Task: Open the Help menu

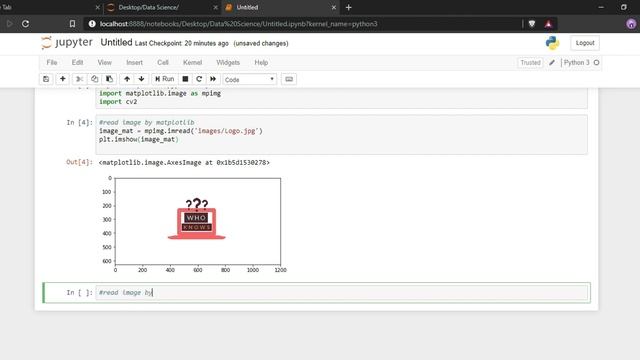Action: tap(261, 62)
